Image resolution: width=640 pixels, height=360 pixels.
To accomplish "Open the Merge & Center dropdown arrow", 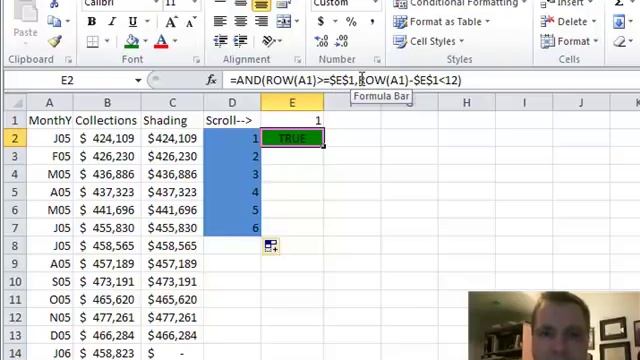I will pos(297,21).
